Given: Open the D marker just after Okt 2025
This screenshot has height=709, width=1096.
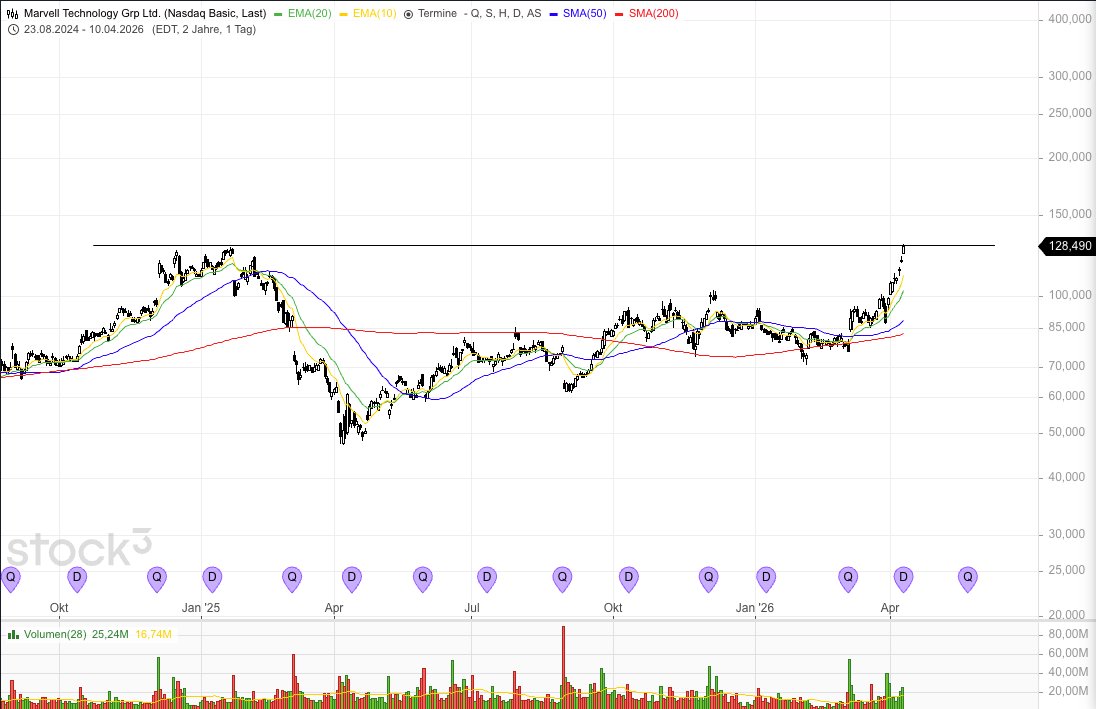Looking at the screenshot, I should pyautogui.click(x=628, y=579).
